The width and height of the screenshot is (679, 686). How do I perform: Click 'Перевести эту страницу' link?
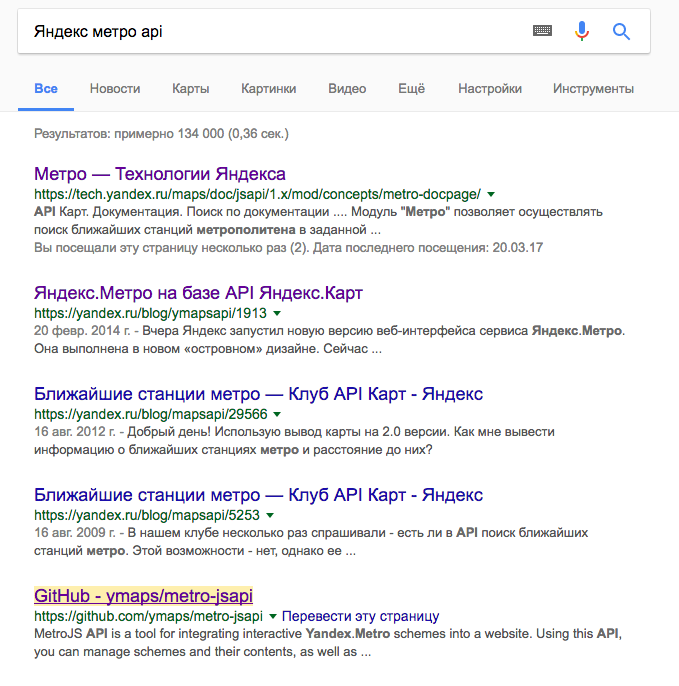360,616
